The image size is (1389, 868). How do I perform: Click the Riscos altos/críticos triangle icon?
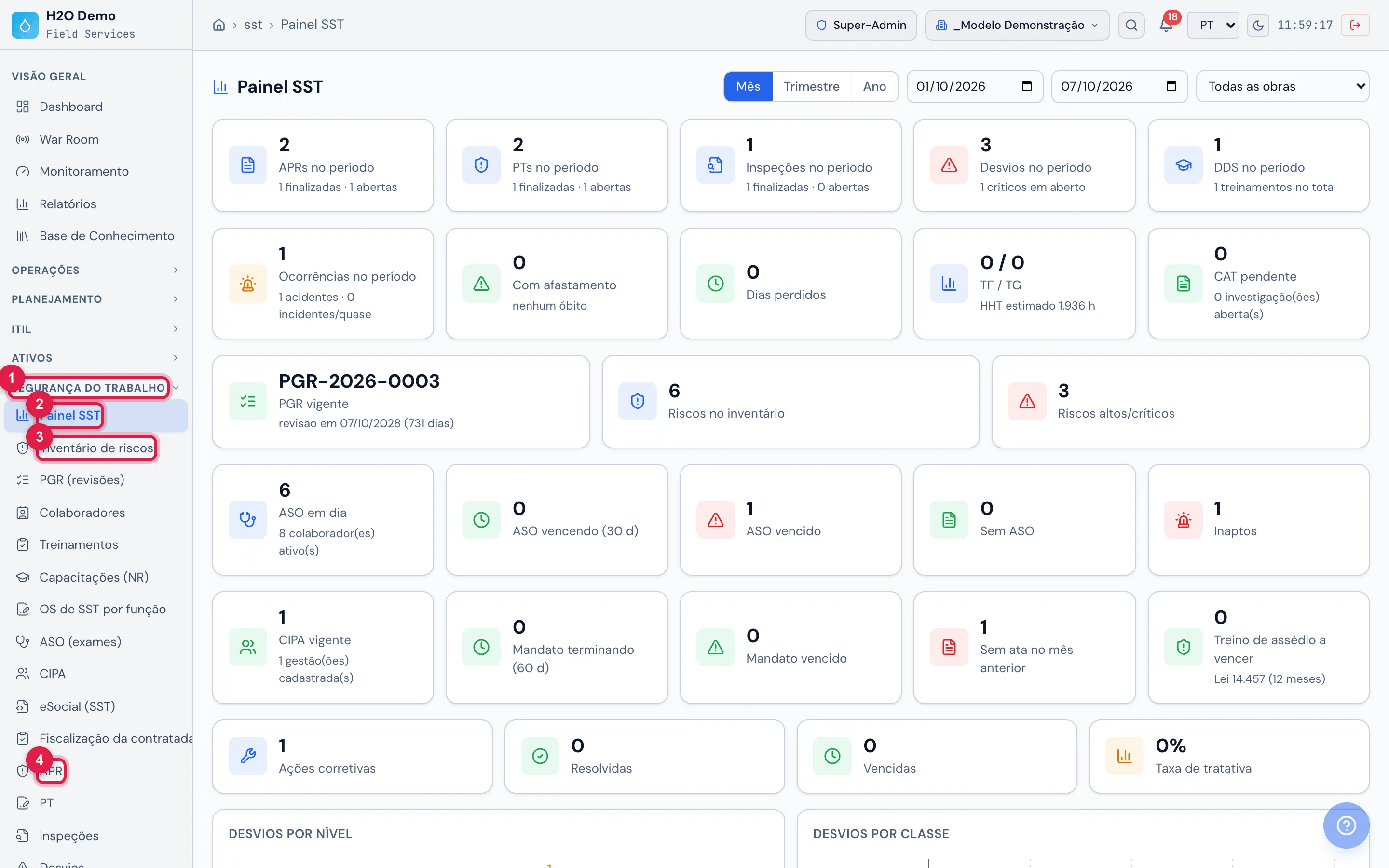pos(1027,401)
